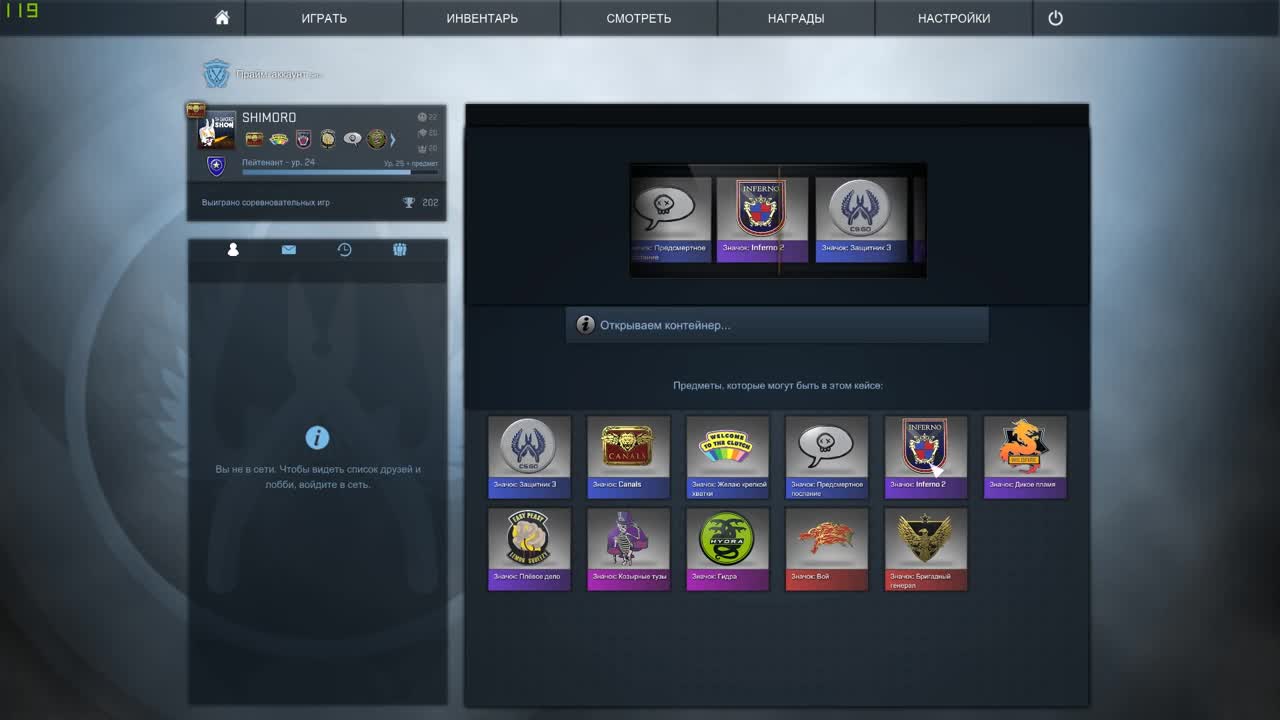The height and width of the screenshot is (720, 1280).
Task: Click the SHIMORO player name
Action: [x=269, y=117]
